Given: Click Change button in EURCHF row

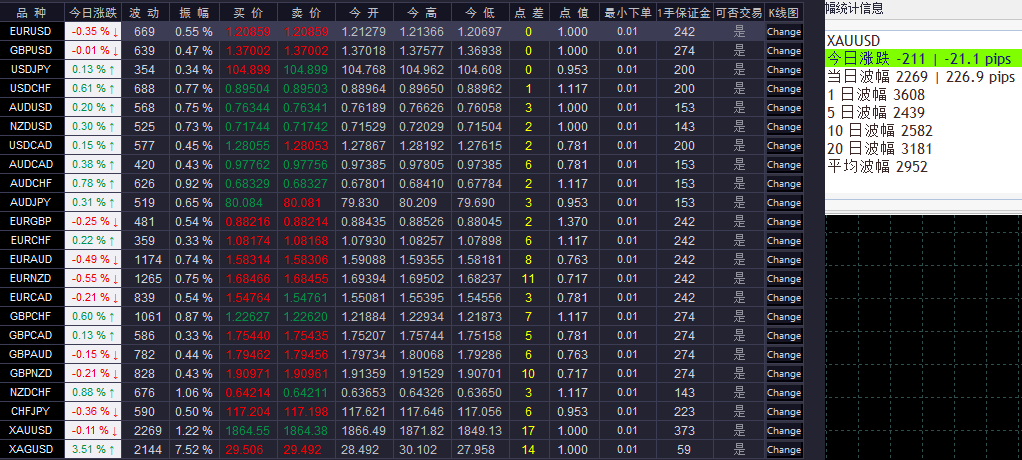Looking at the screenshot, I should pos(784,240).
